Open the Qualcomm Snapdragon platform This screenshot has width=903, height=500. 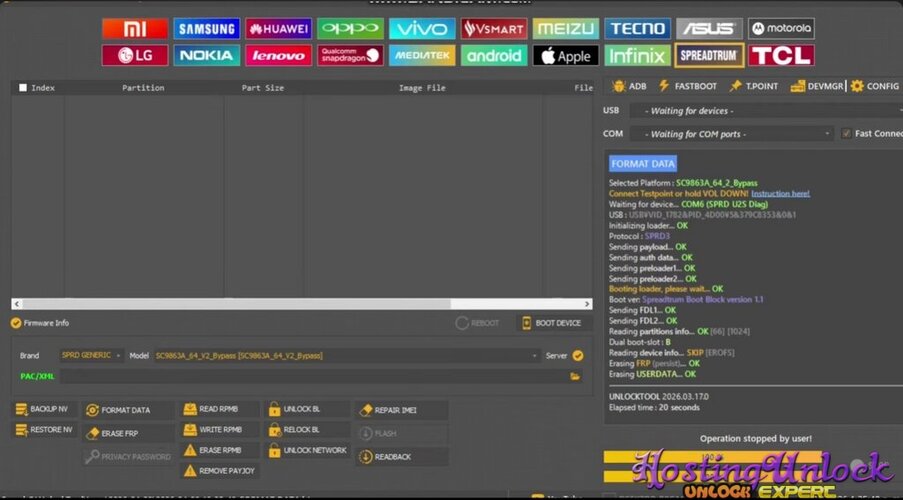point(350,55)
